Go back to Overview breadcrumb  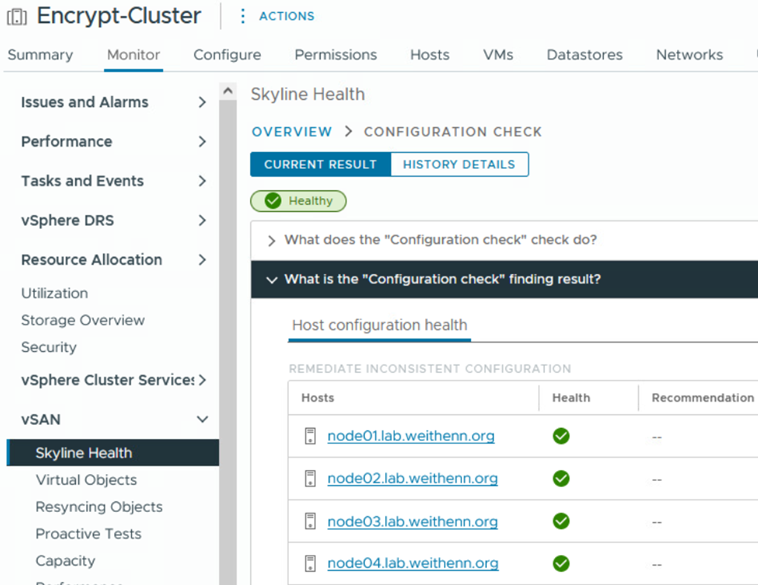tap(292, 132)
